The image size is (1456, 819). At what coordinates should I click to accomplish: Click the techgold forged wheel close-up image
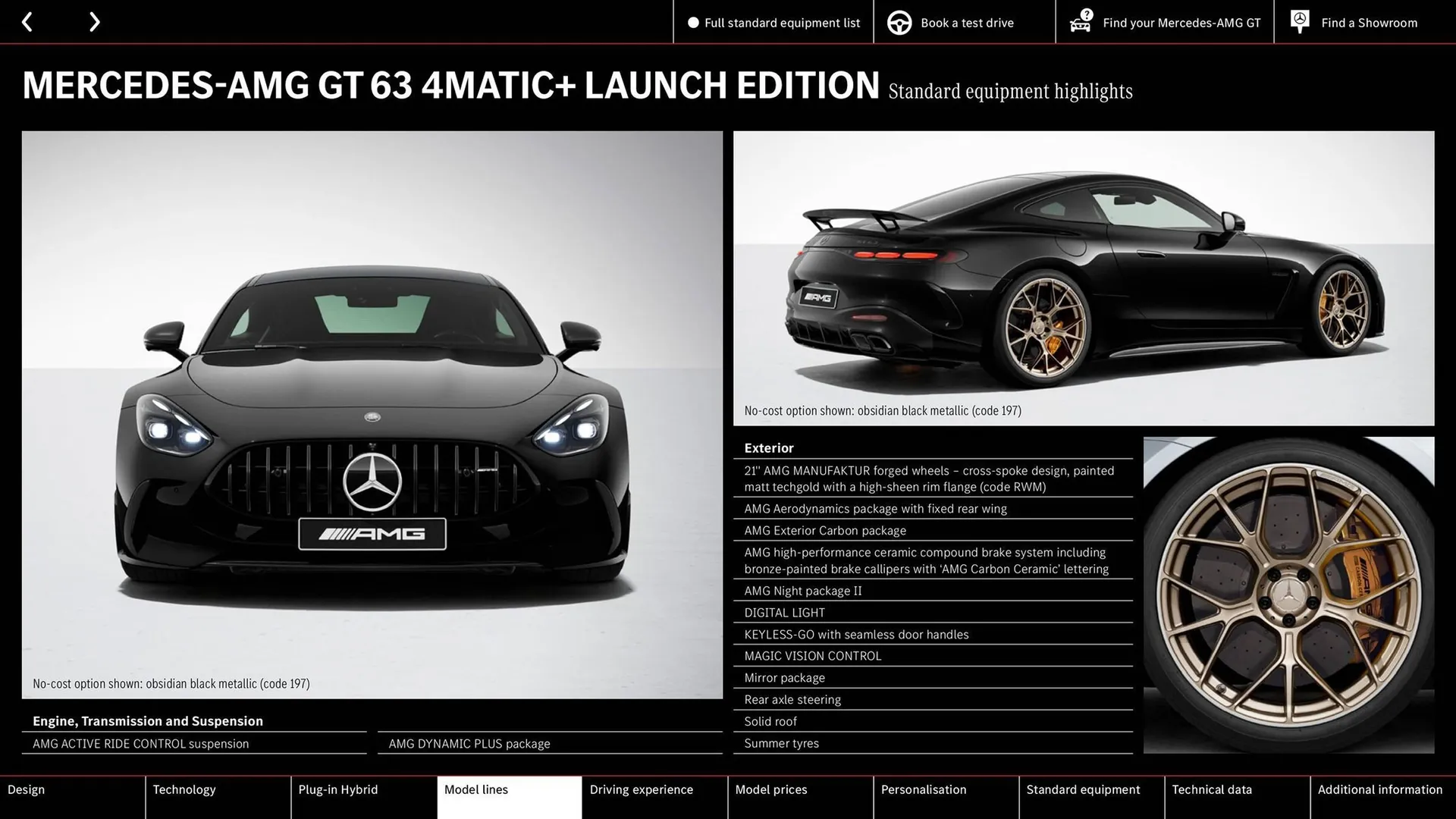pos(1288,595)
